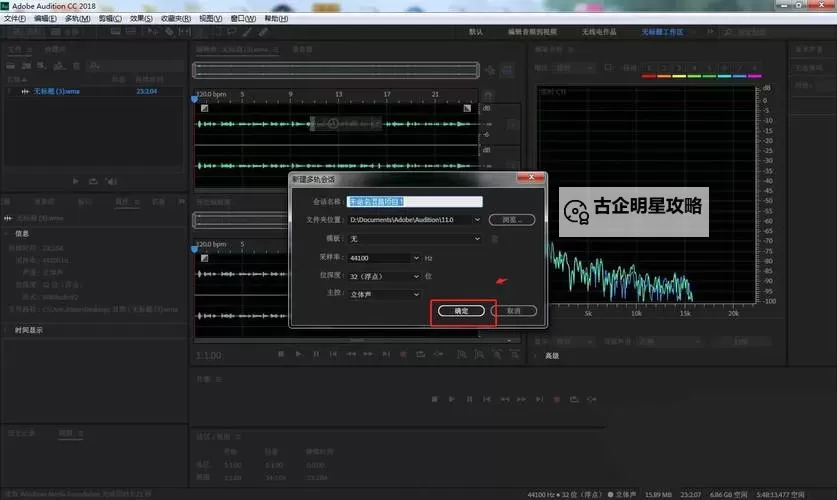The image size is (837, 500).
Task: Click the magenta hold color swatch
Action: [755, 76]
